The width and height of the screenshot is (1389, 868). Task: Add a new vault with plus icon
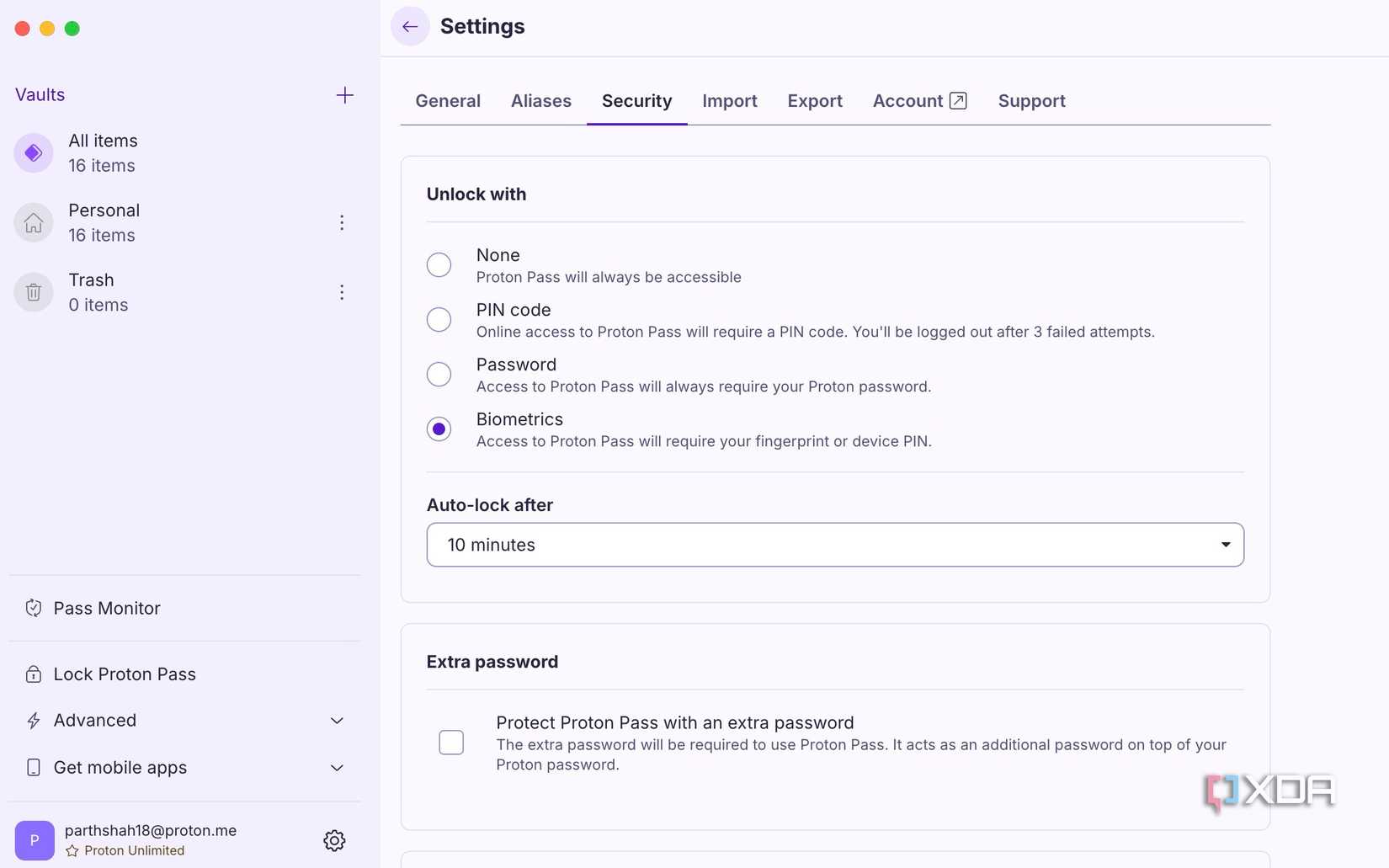[344, 95]
